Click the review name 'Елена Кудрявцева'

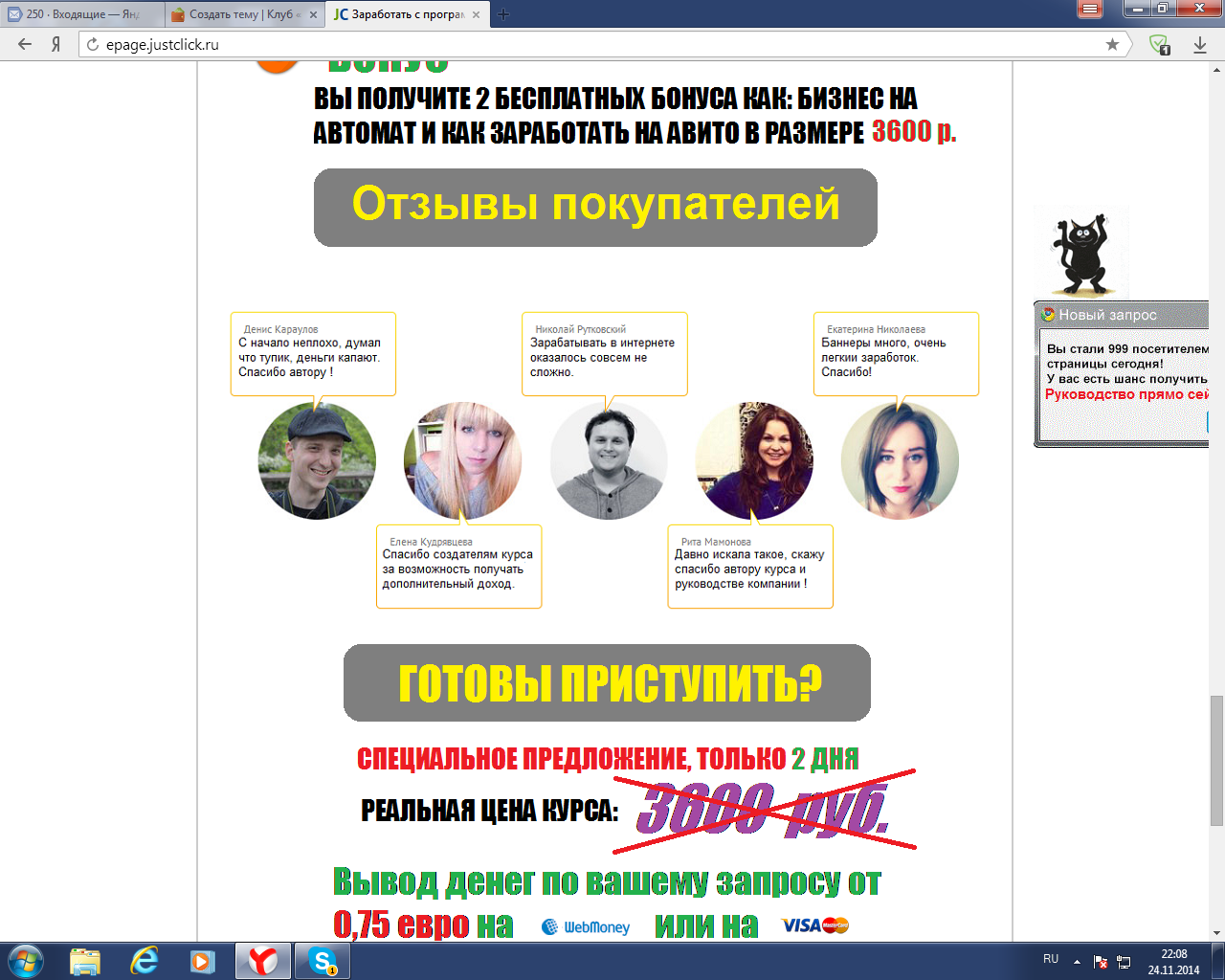pyautogui.click(x=431, y=542)
